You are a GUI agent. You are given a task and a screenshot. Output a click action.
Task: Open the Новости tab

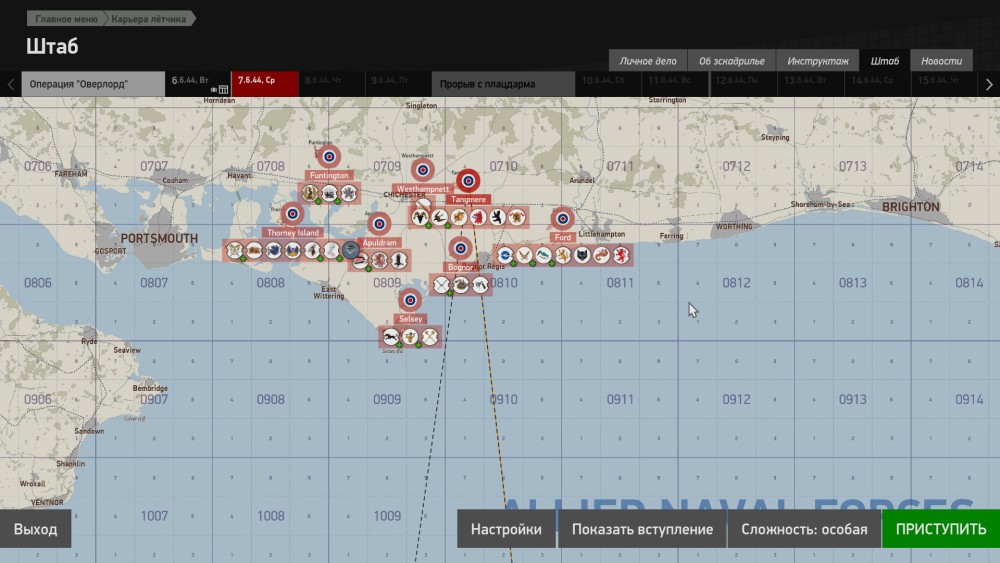[941, 61]
